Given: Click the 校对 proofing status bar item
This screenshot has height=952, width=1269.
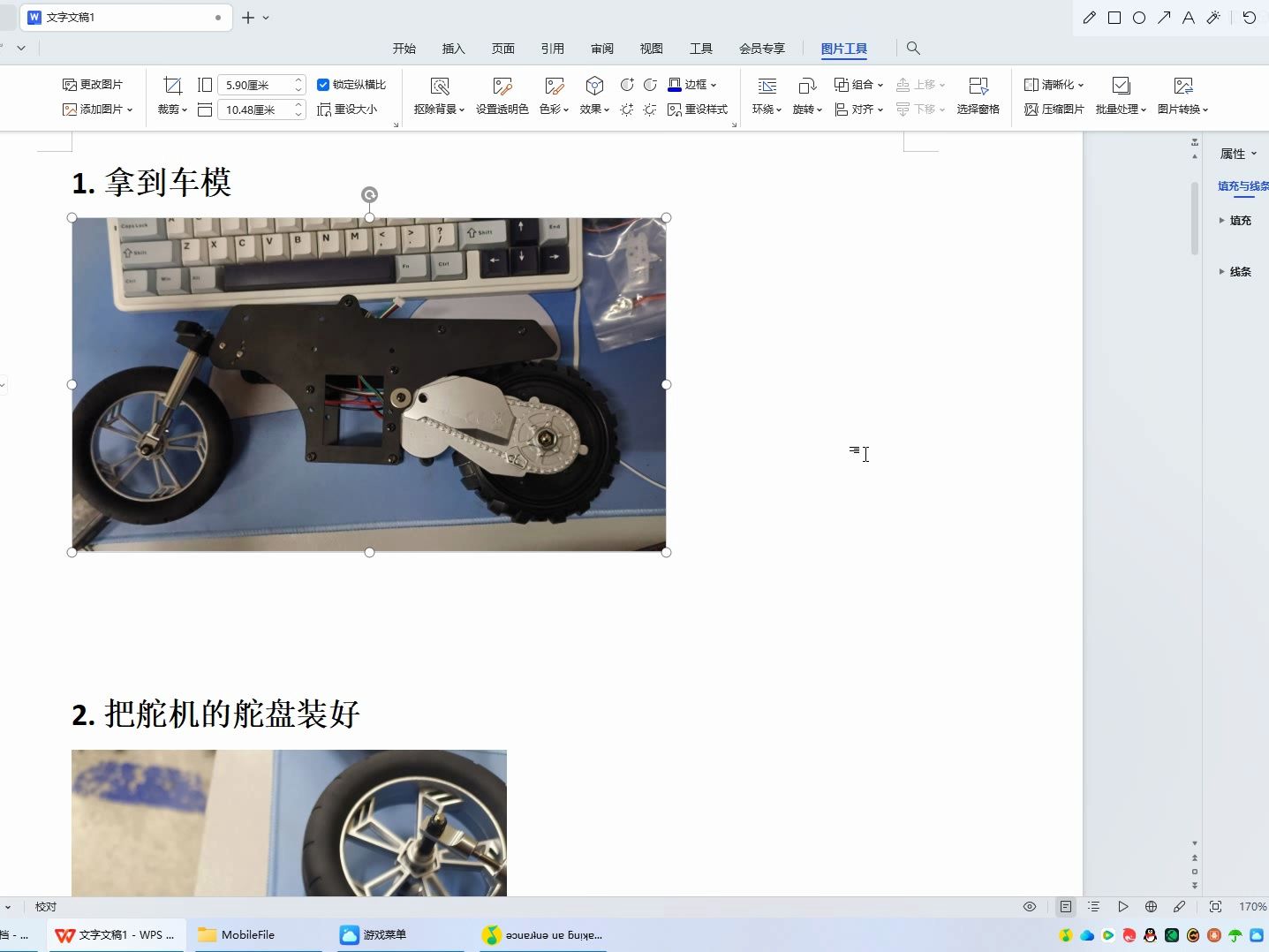Looking at the screenshot, I should (46, 907).
